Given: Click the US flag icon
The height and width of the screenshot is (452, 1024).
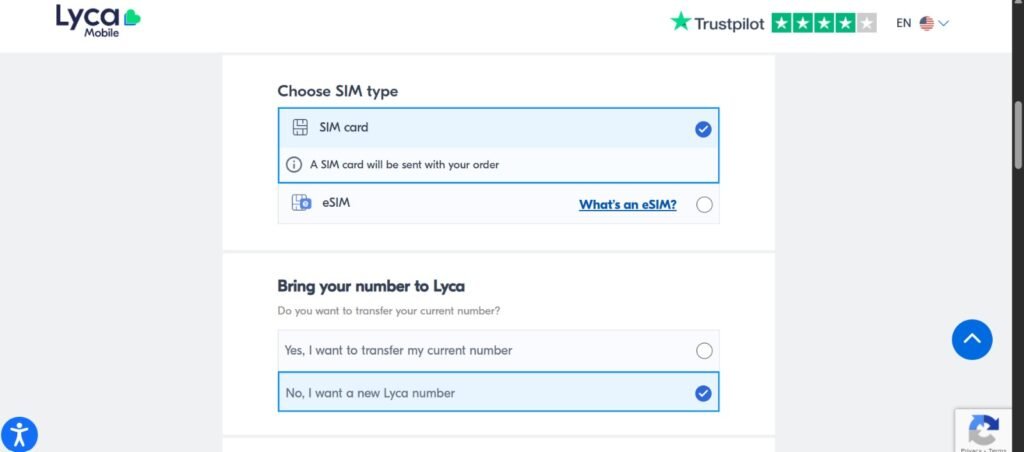Looking at the screenshot, I should click(x=927, y=23).
